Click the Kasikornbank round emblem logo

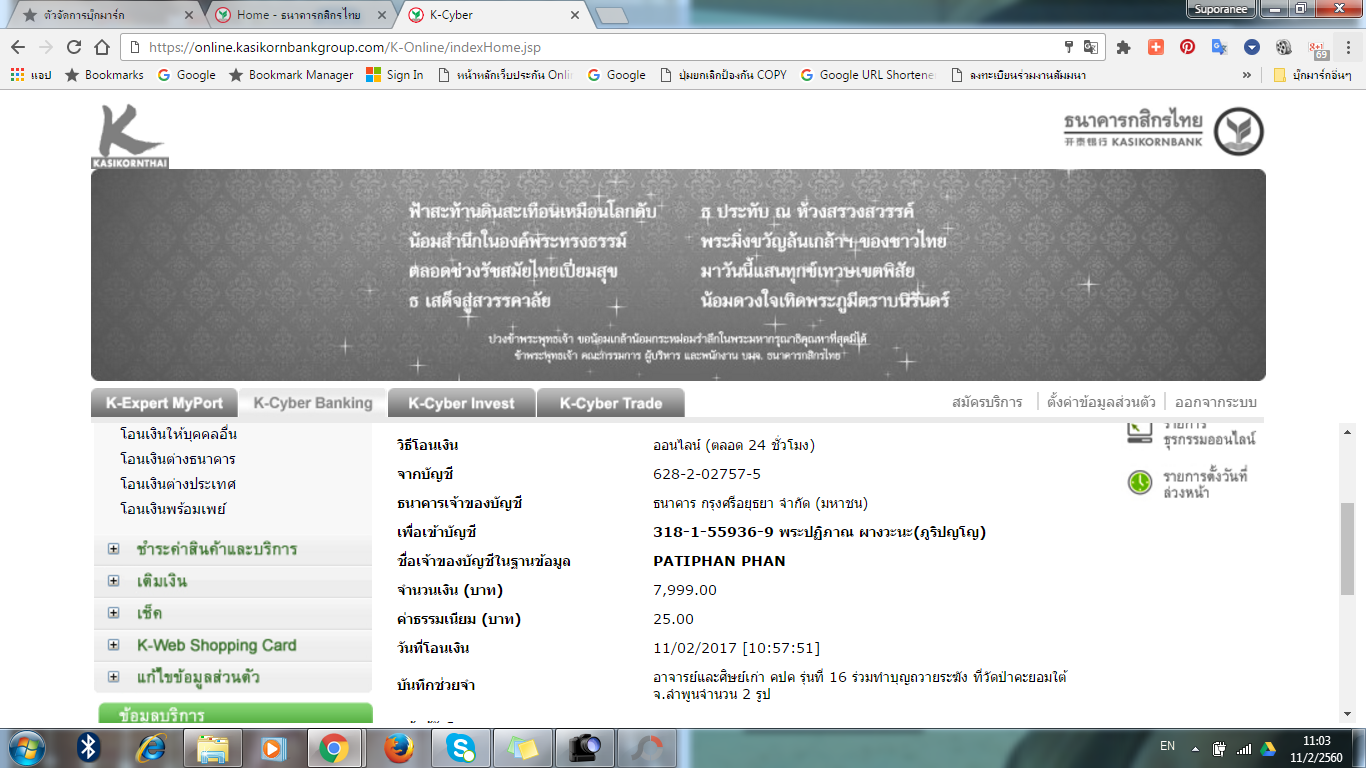[1238, 131]
